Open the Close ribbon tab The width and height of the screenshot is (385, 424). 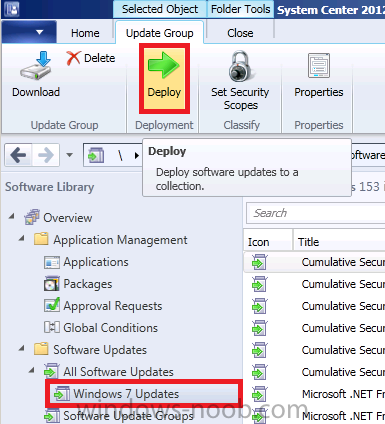point(240,33)
